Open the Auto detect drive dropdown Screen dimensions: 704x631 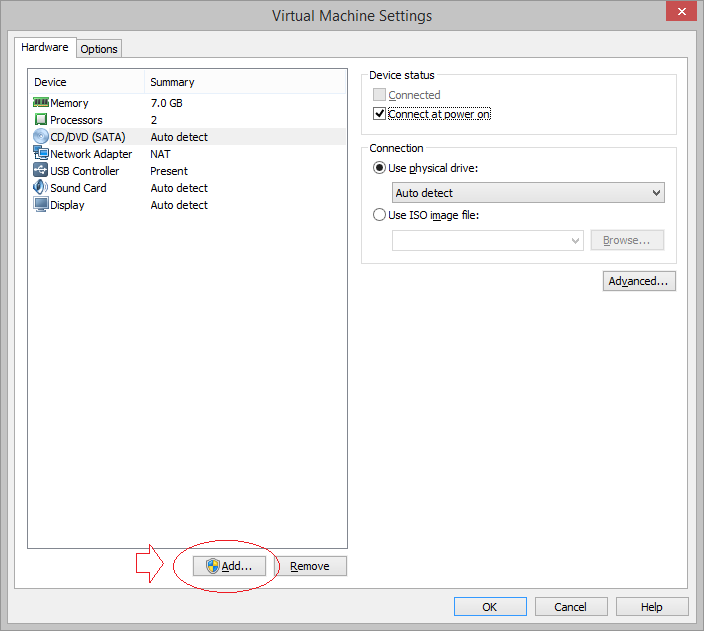tap(528, 193)
